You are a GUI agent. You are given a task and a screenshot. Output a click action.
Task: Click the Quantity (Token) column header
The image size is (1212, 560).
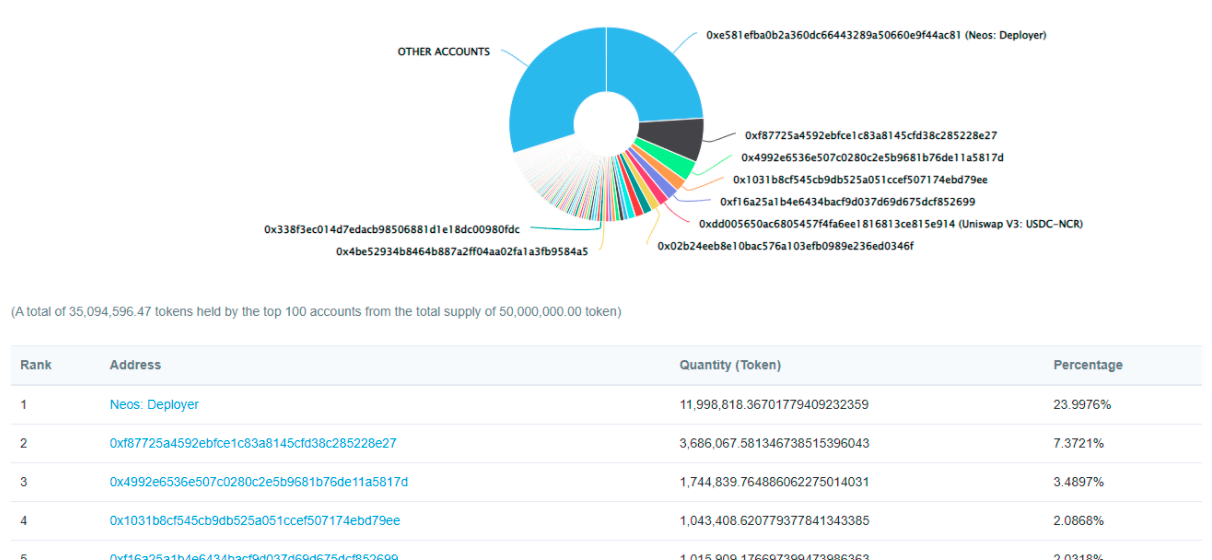pos(730,365)
